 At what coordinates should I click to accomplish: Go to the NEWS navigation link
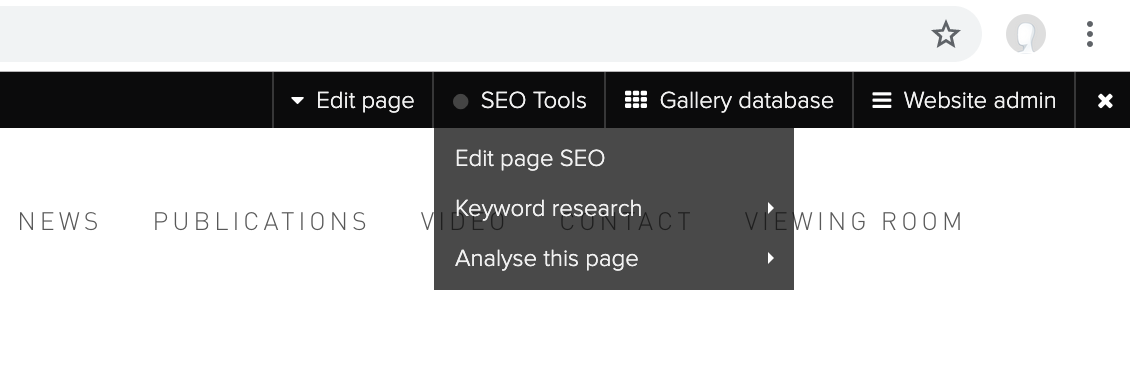click(58, 222)
